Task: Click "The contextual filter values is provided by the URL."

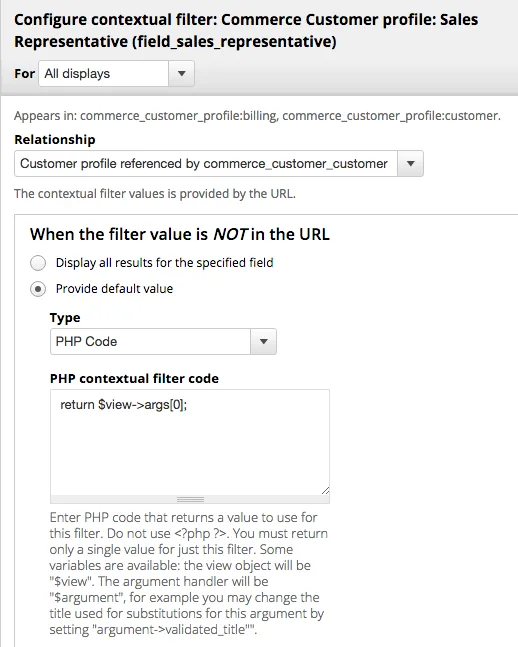Action: pos(155,194)
